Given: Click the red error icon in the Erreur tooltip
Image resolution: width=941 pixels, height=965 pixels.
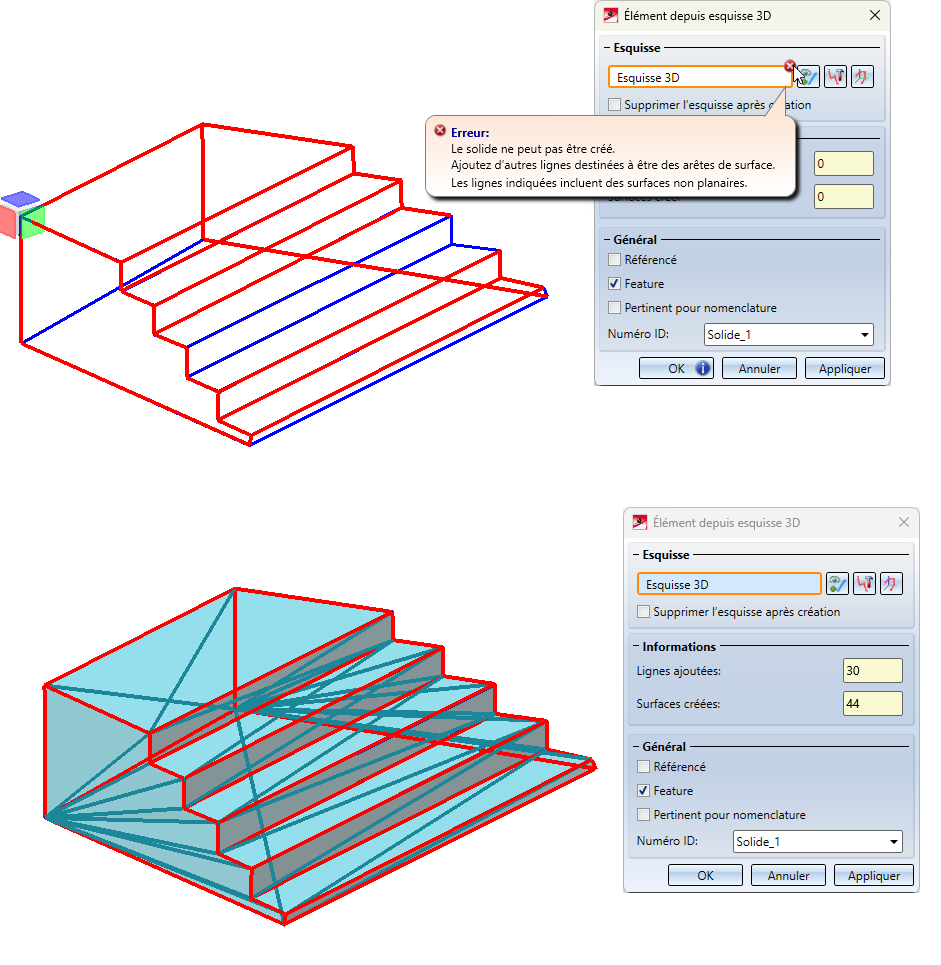Looking at the screenshot, I should 440,130.
